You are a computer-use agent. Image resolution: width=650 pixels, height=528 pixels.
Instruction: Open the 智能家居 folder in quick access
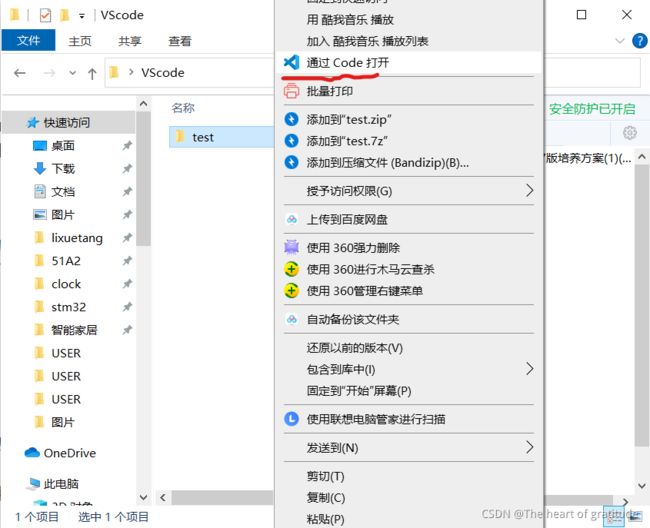pos(74,330)
